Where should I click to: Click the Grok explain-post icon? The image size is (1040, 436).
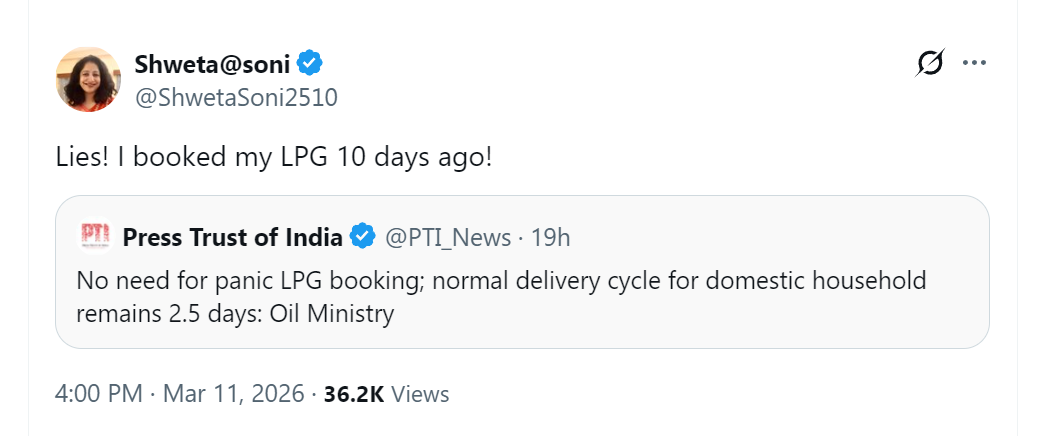(929, 63)
